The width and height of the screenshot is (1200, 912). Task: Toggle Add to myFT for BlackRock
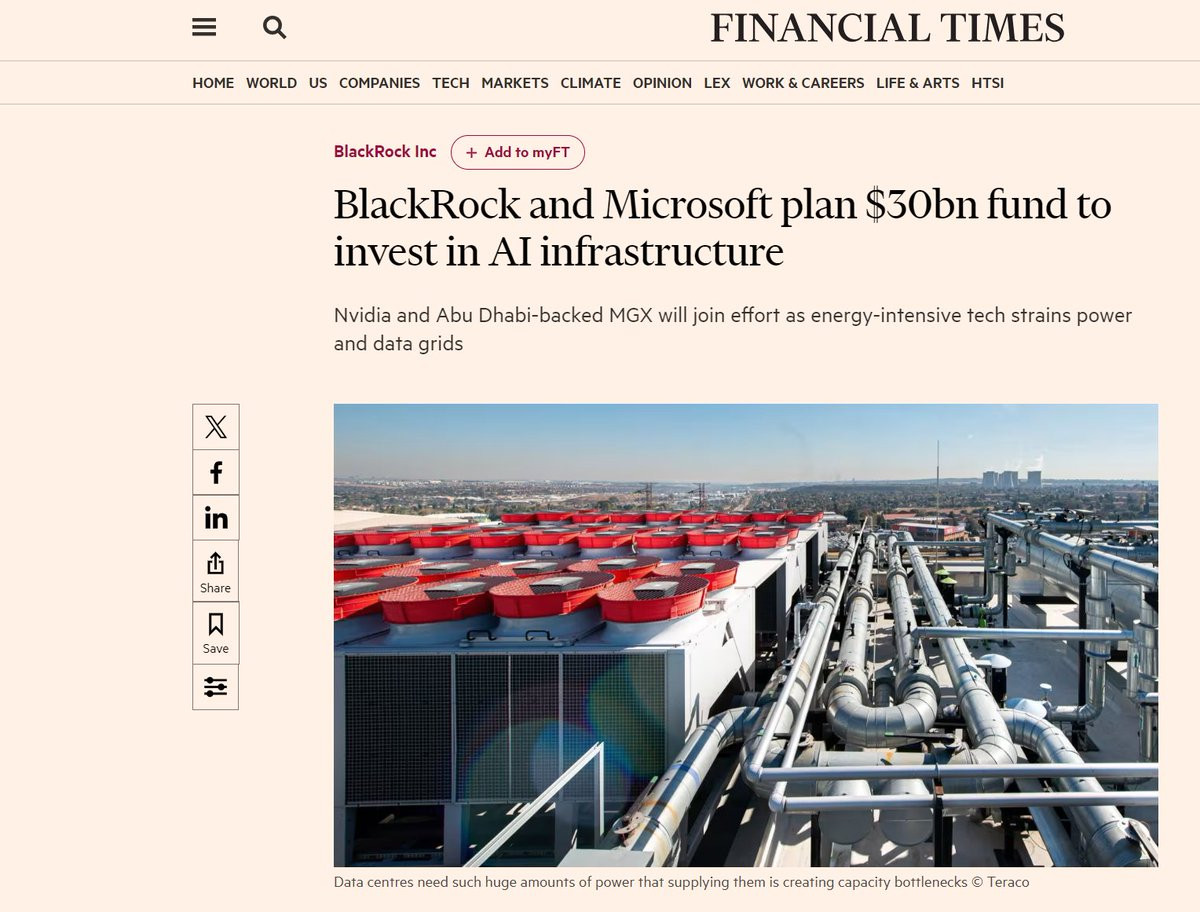518,153
